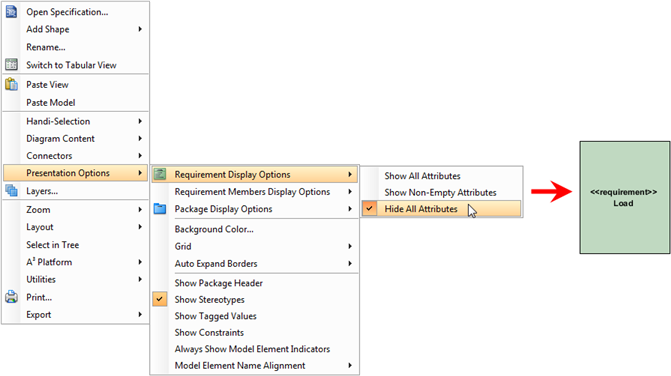Click the Switch to Tabular View table icon
This screenshot has height=376, width=671.
[x=11, y=65]
